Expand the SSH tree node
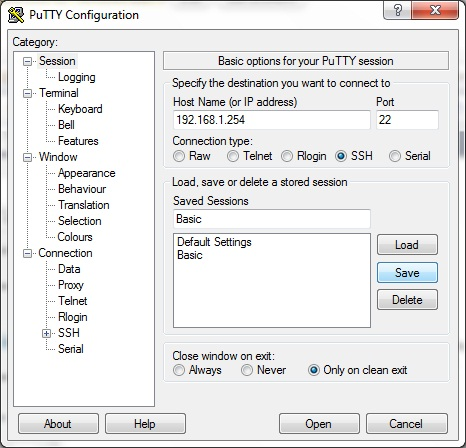 [47, 333]
